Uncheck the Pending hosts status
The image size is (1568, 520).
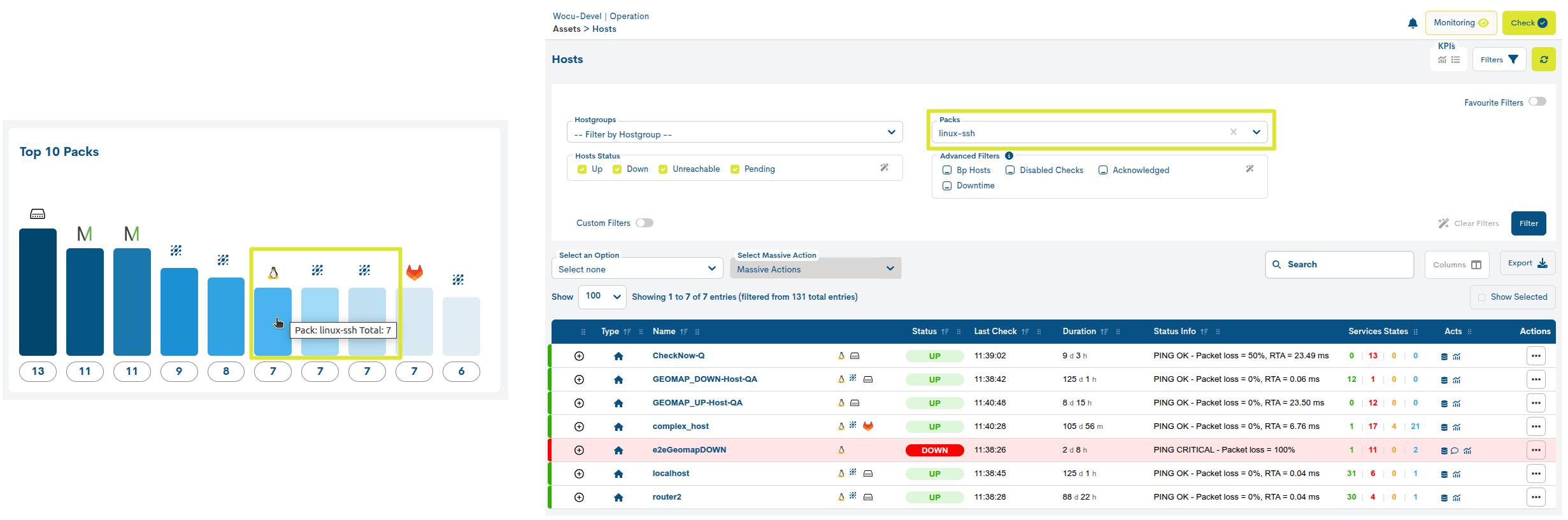[735, 169]
